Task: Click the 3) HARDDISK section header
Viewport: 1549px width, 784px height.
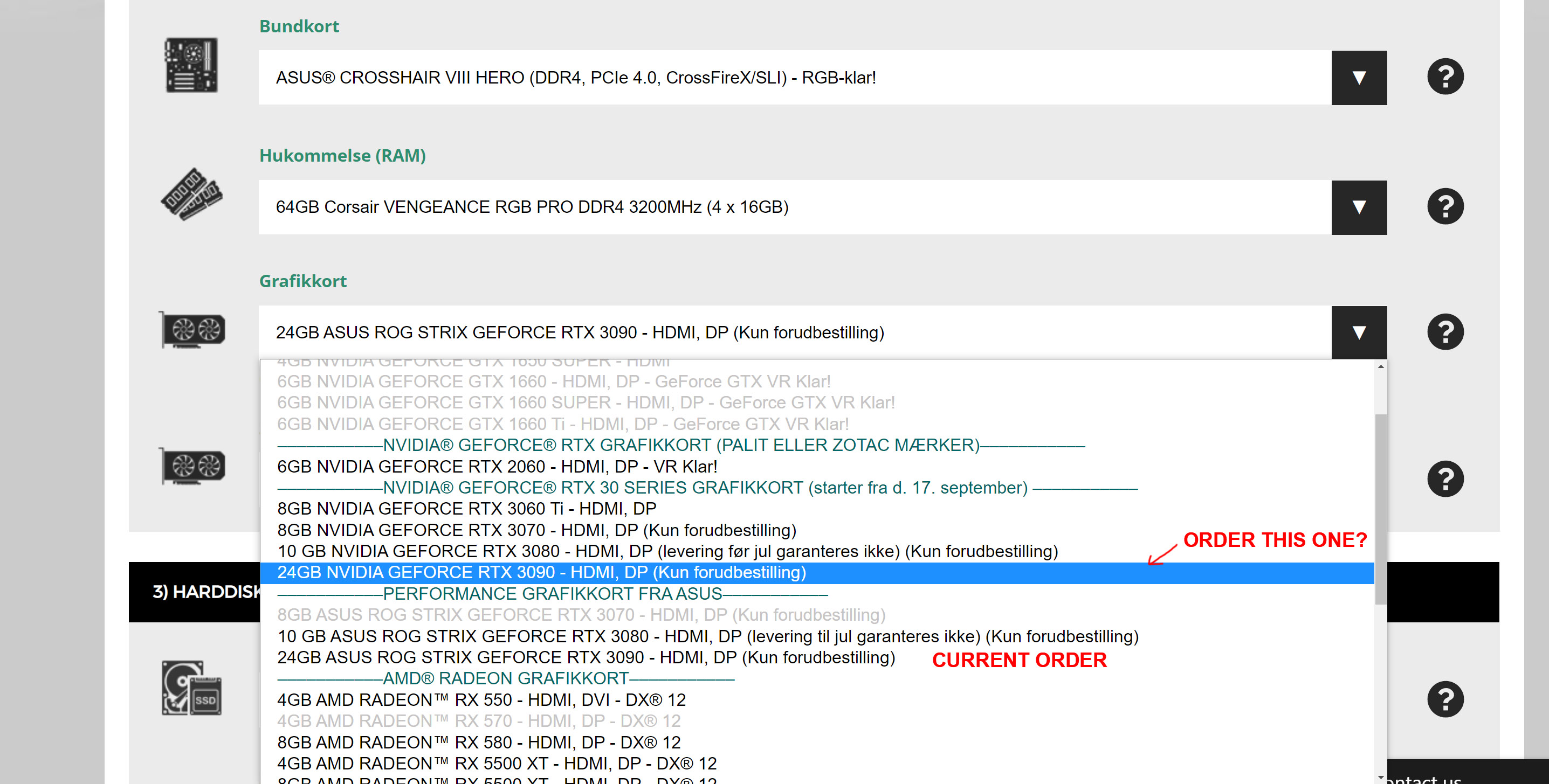Action: click(x=206, y=592)
